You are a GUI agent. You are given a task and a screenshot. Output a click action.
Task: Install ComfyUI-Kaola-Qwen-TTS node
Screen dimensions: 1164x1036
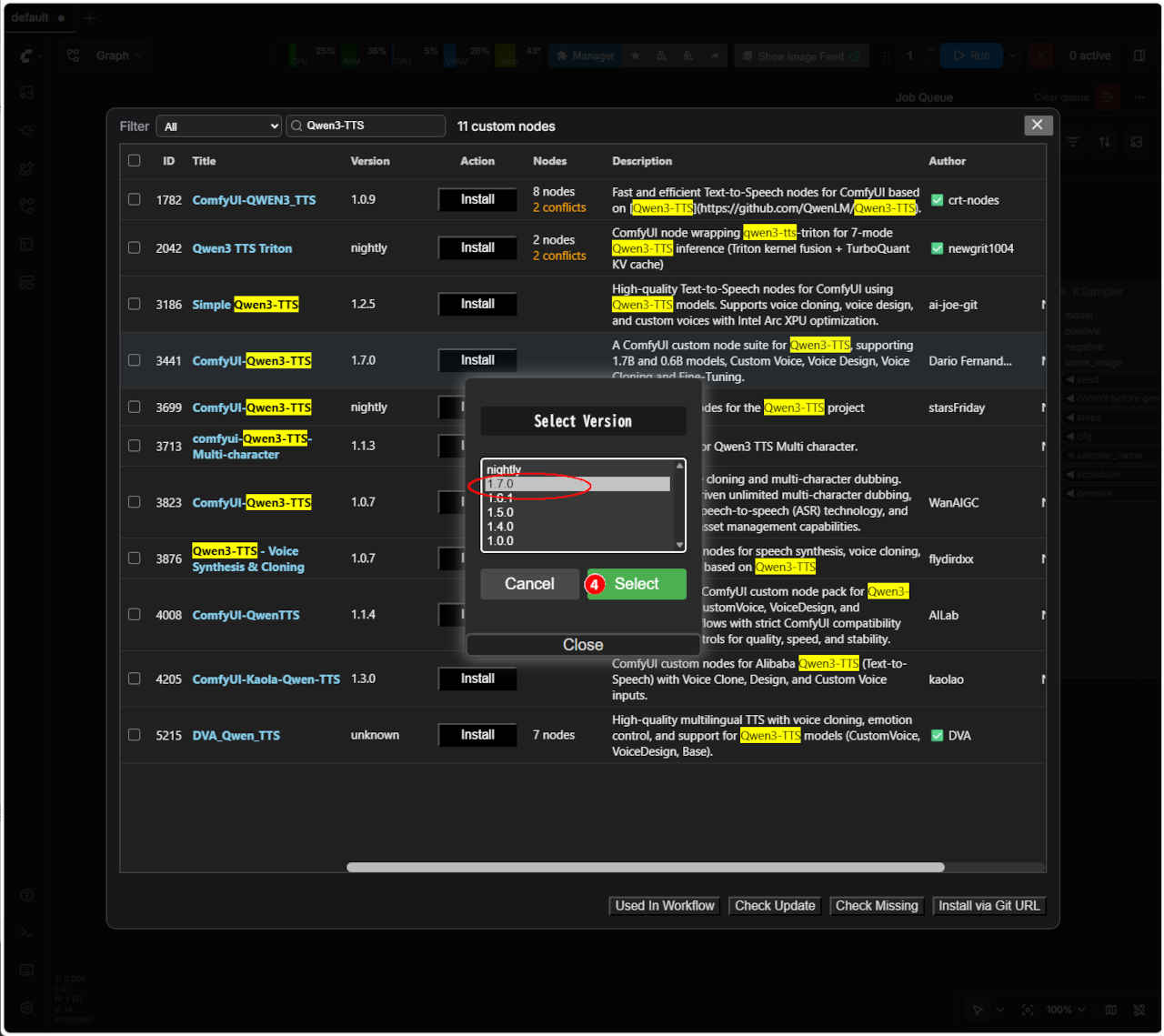[477, 679]
